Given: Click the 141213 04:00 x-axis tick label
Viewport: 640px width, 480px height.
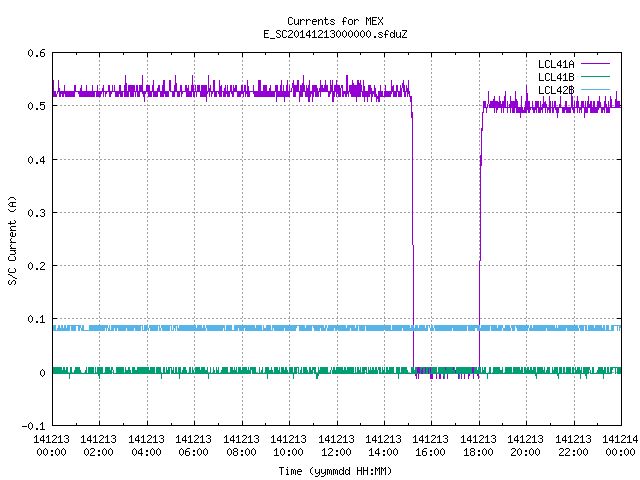Looking at the screenshot, I should click(147, 445).
